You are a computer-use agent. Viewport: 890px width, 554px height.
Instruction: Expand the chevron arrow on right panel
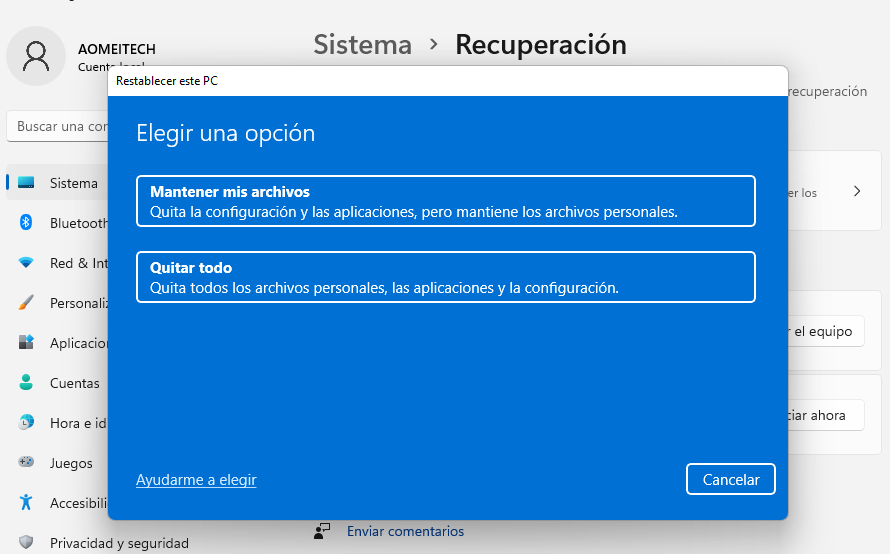point(857,191)
